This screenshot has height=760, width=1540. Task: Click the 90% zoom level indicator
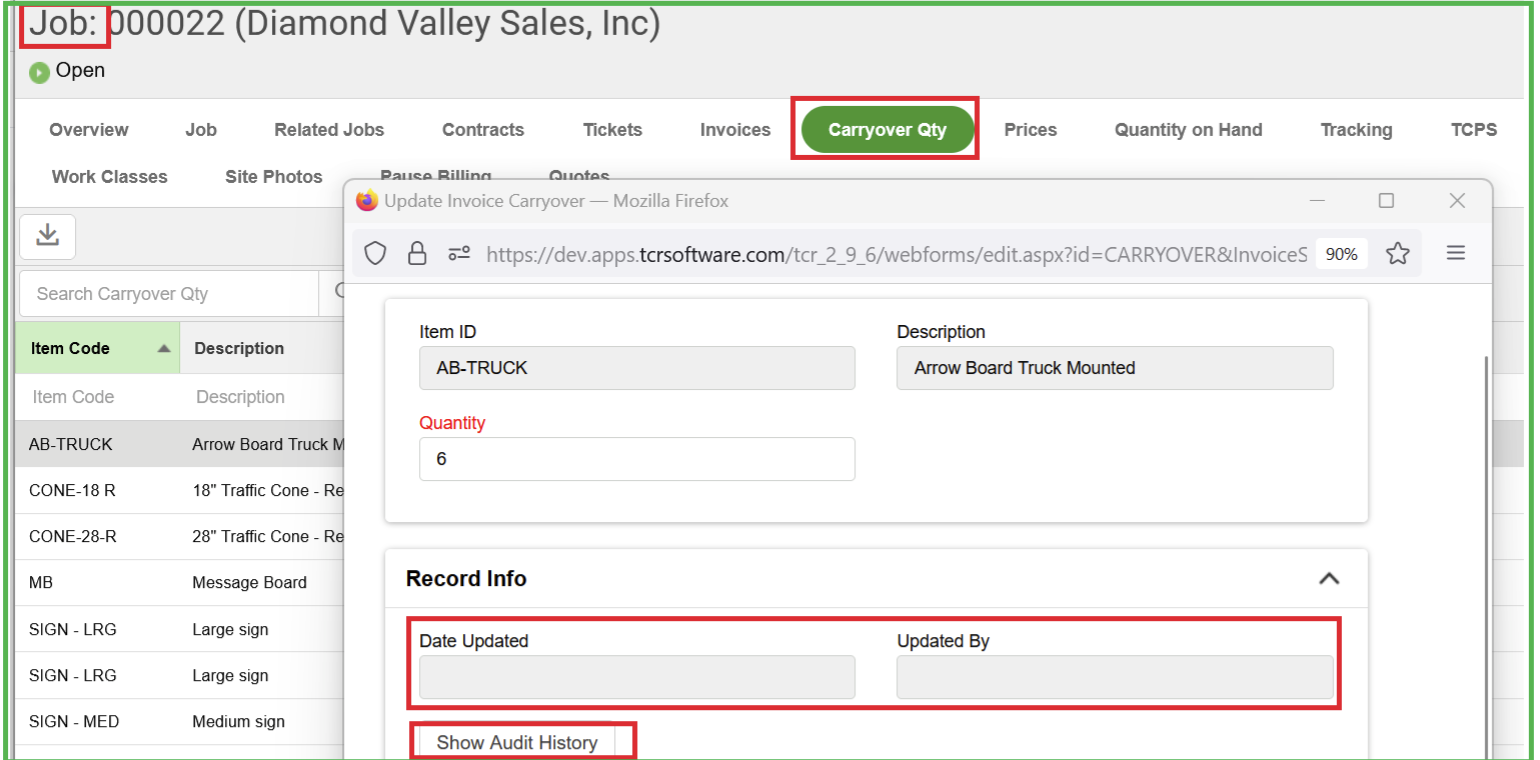(x=1341, y=254)
